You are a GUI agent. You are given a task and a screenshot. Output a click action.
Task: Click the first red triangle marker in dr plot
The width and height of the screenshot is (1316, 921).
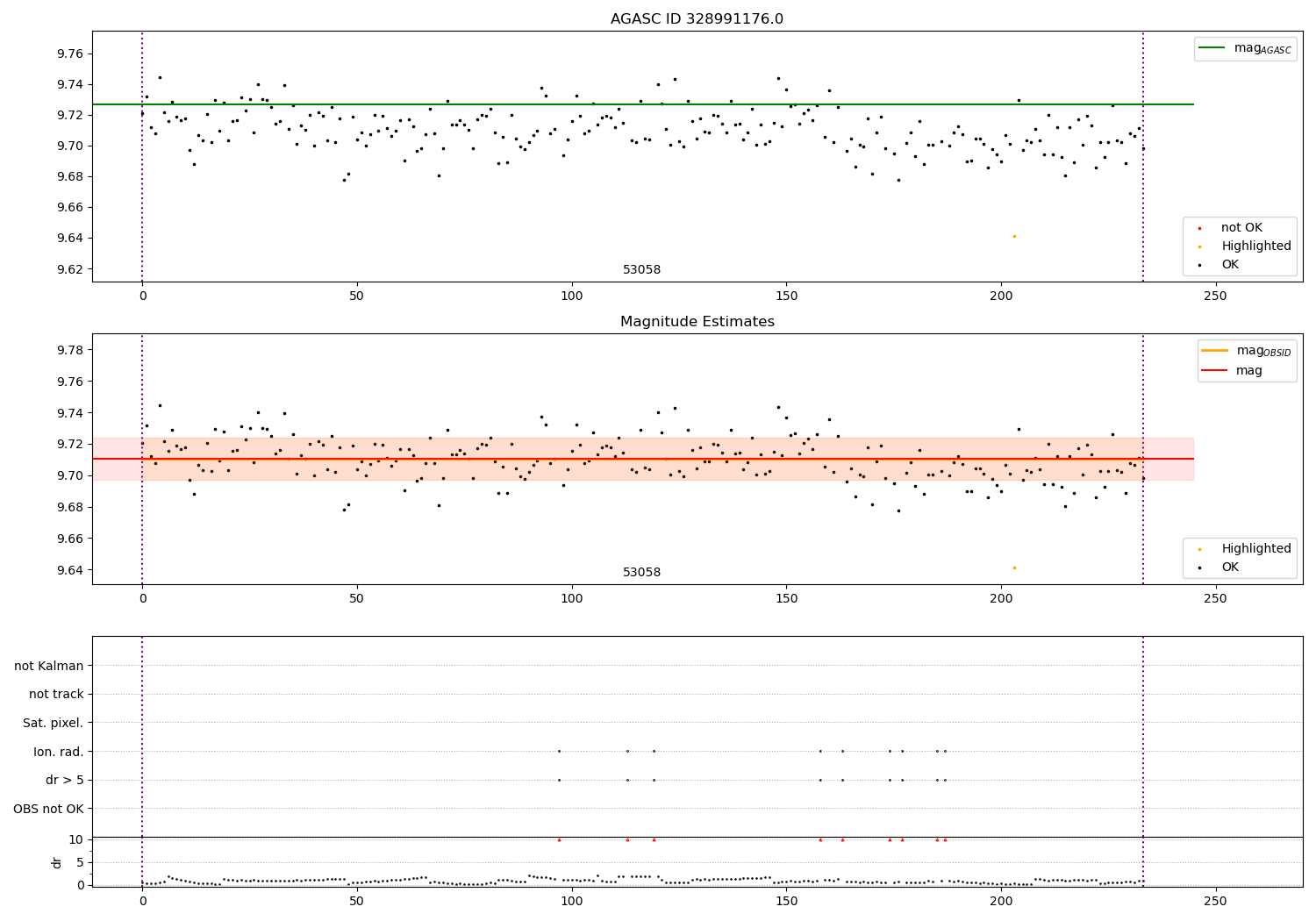[559, 839]
